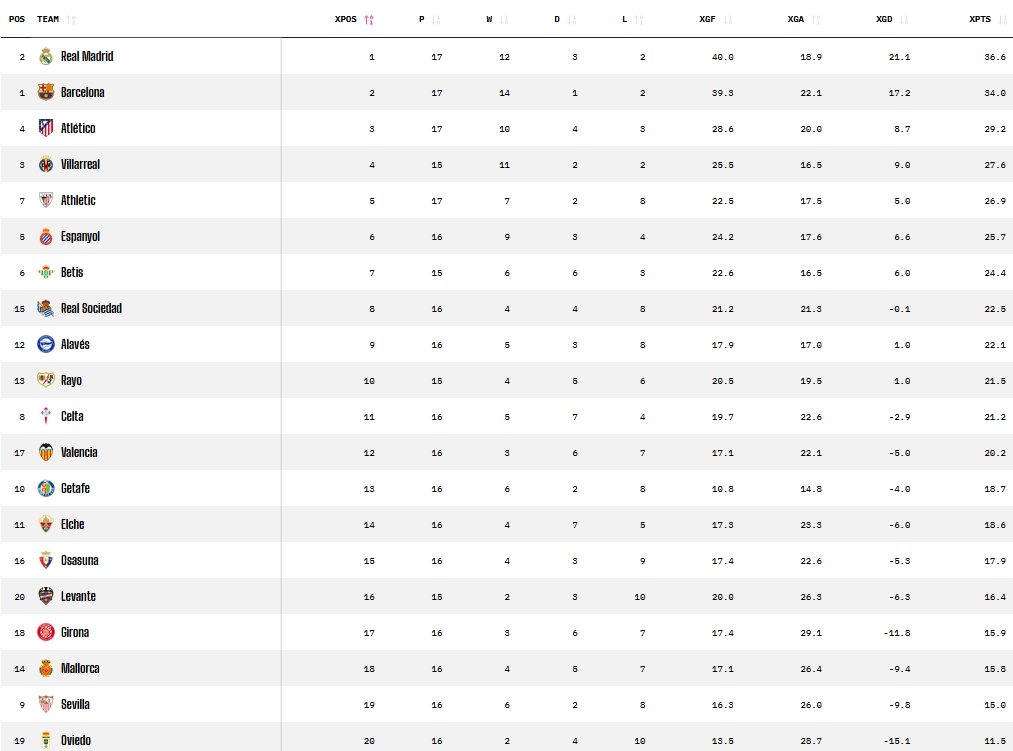
Task: Click the Real Madrid club crest
Action: pos(45,57)
